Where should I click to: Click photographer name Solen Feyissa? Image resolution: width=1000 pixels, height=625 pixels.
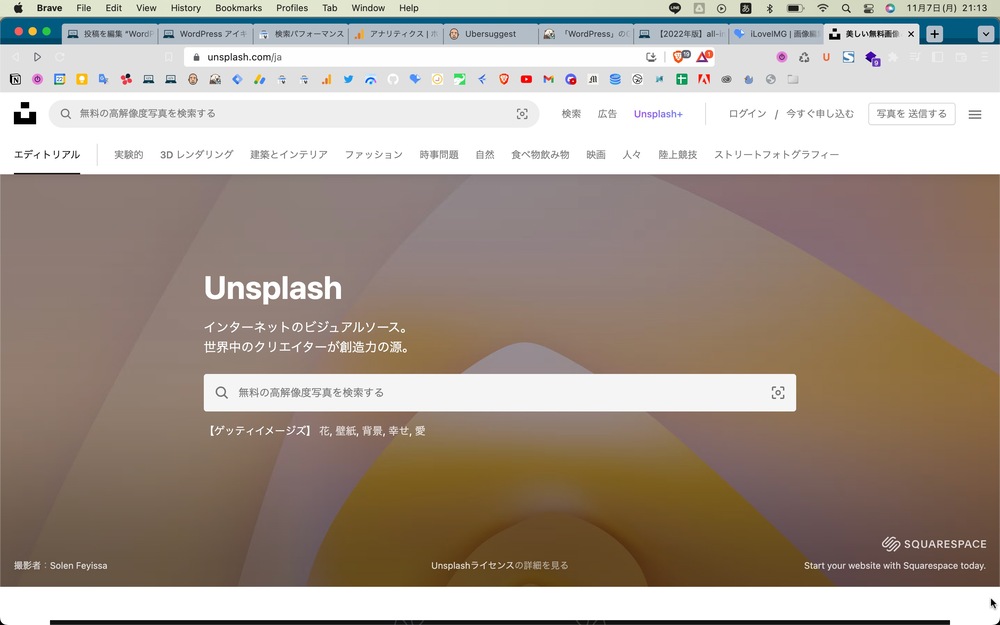tap(78, 566)
